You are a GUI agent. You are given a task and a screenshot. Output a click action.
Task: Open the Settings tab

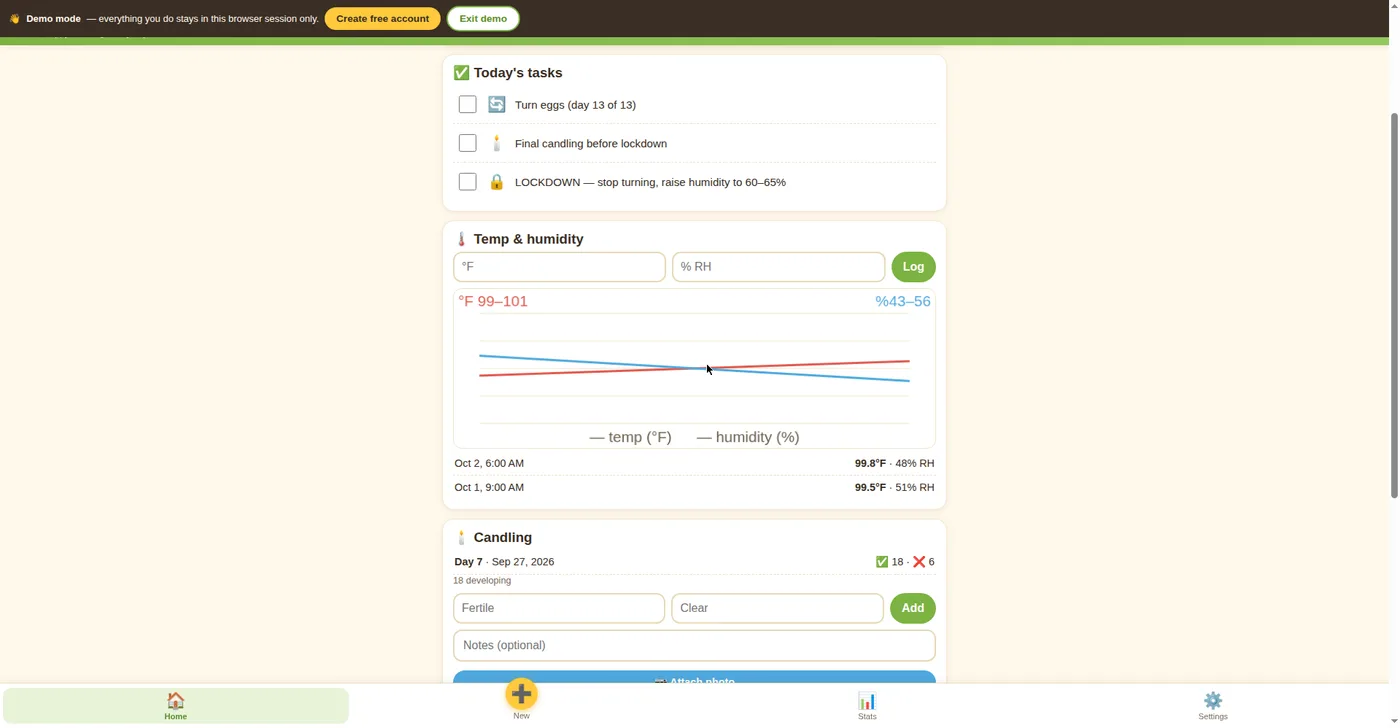click(x=1213, y=705)
